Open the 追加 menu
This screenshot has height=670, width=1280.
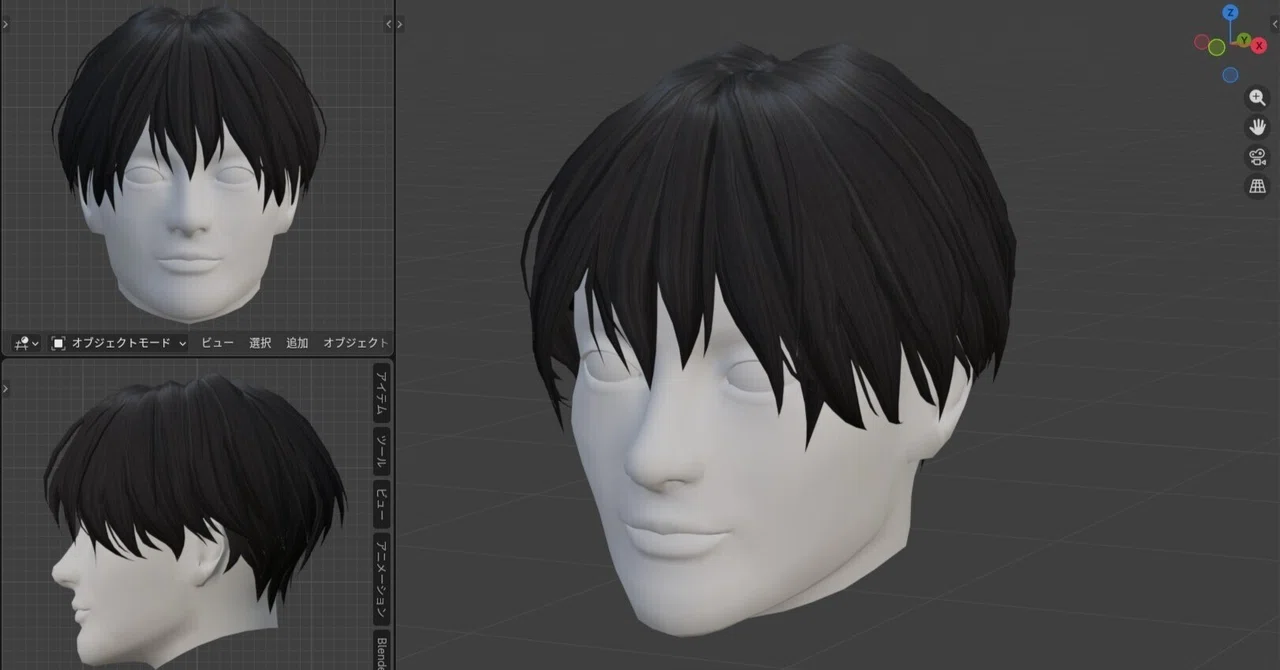(x=297, y=343)
